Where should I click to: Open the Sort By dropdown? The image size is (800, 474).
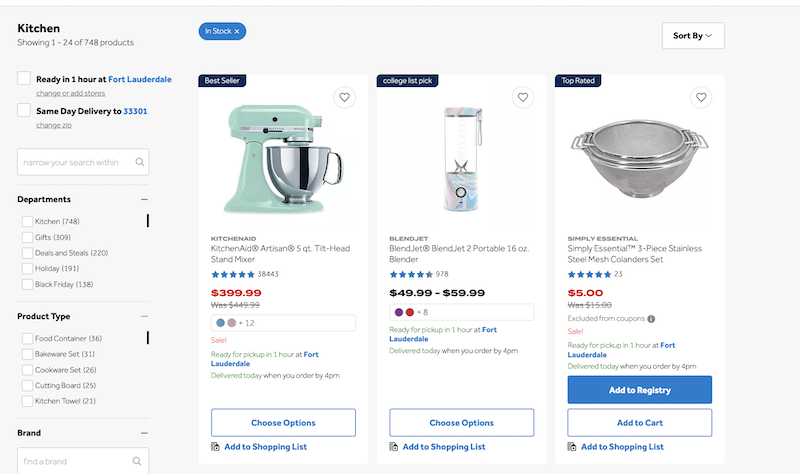point(692,36)
